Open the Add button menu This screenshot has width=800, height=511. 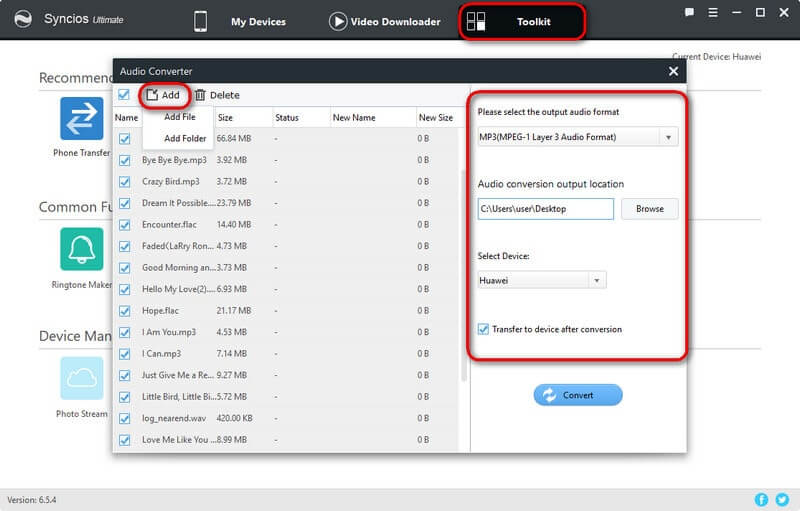pos(164,95)
